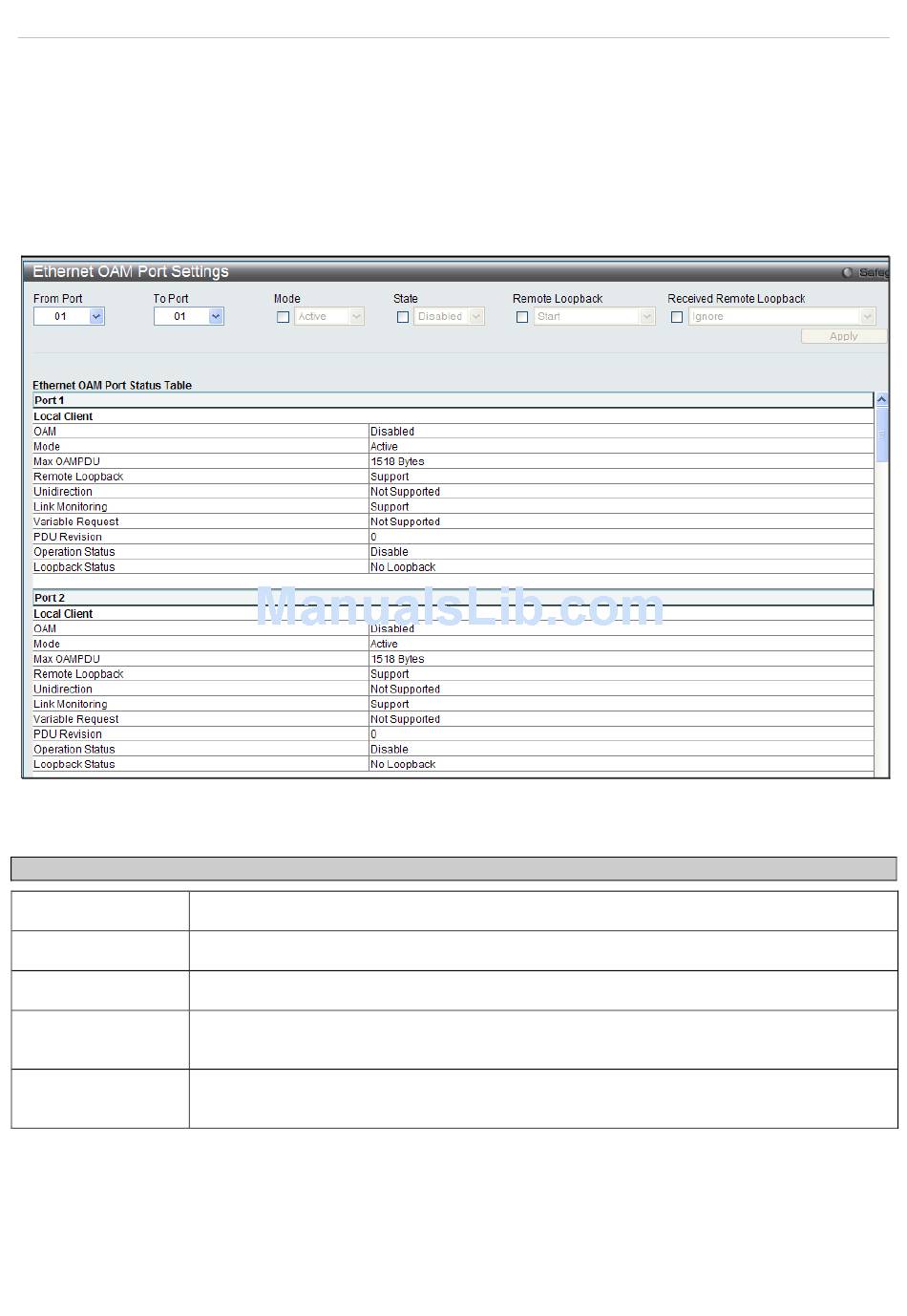Click Port 1 Unidirection value Not Supported
Screen dimensions: 907x1316
(x=406, y=492)
